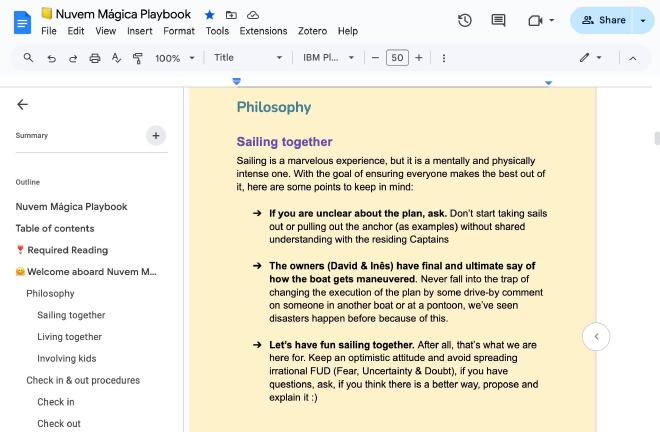Add a summary with plus button
This screenshot has height=432, width=660.
tap(156, 136)
